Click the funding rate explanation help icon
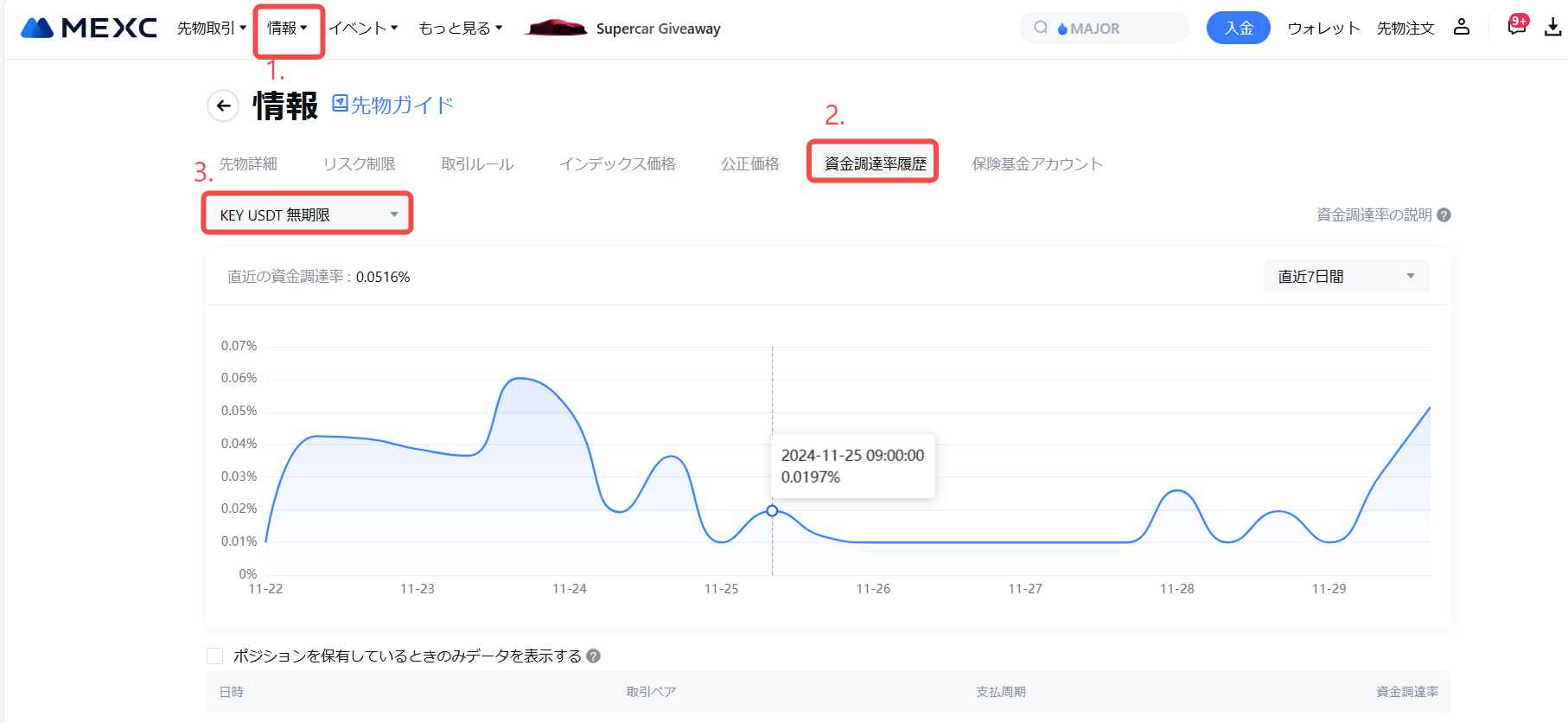 [x=1444, y=215]
